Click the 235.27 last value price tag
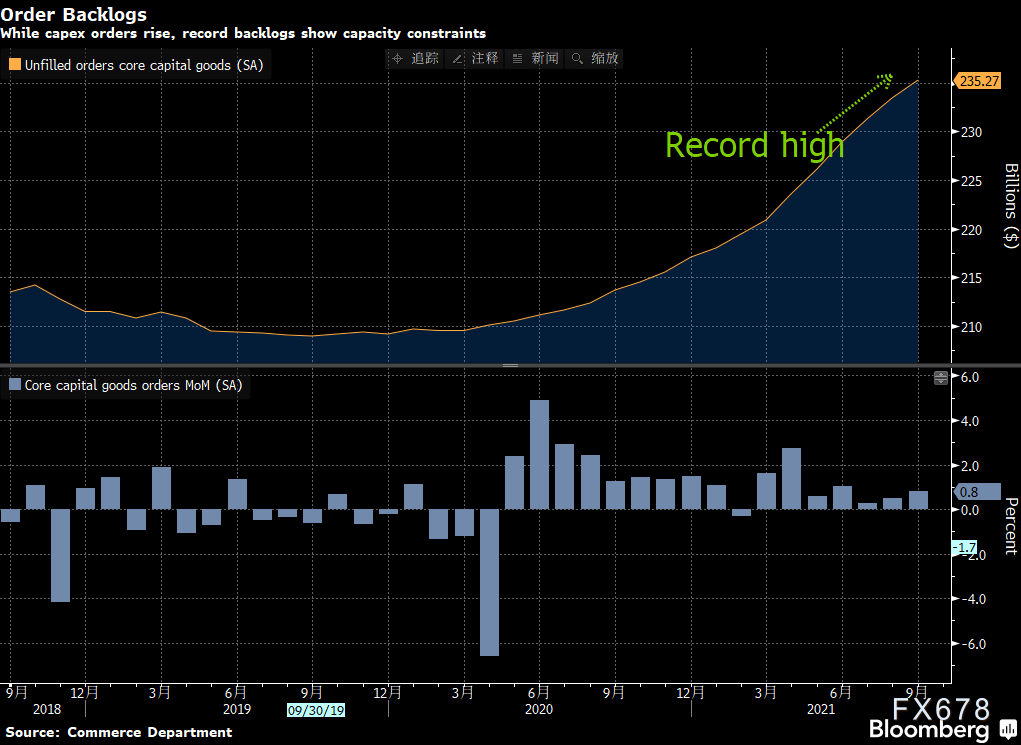1021x745 pixels. 977,81
